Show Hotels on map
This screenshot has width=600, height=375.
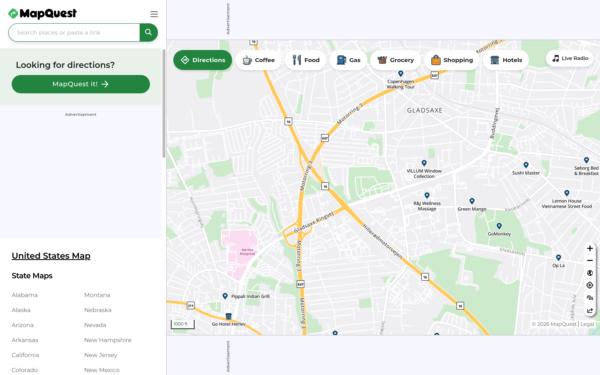pos(506,60)
